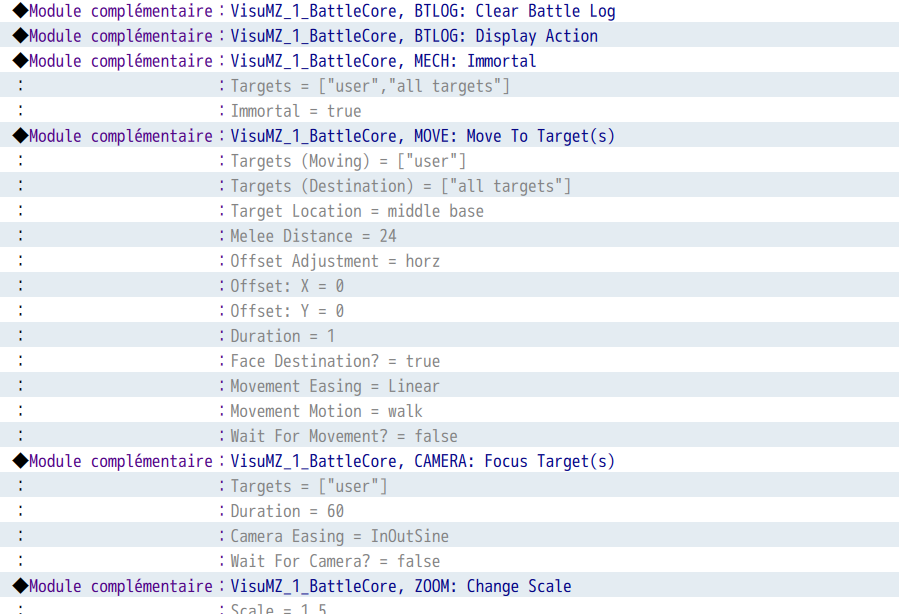Select the Offset: X = 0 line
The width and height of the screenshot is (899, 614).
click(287, 286)
